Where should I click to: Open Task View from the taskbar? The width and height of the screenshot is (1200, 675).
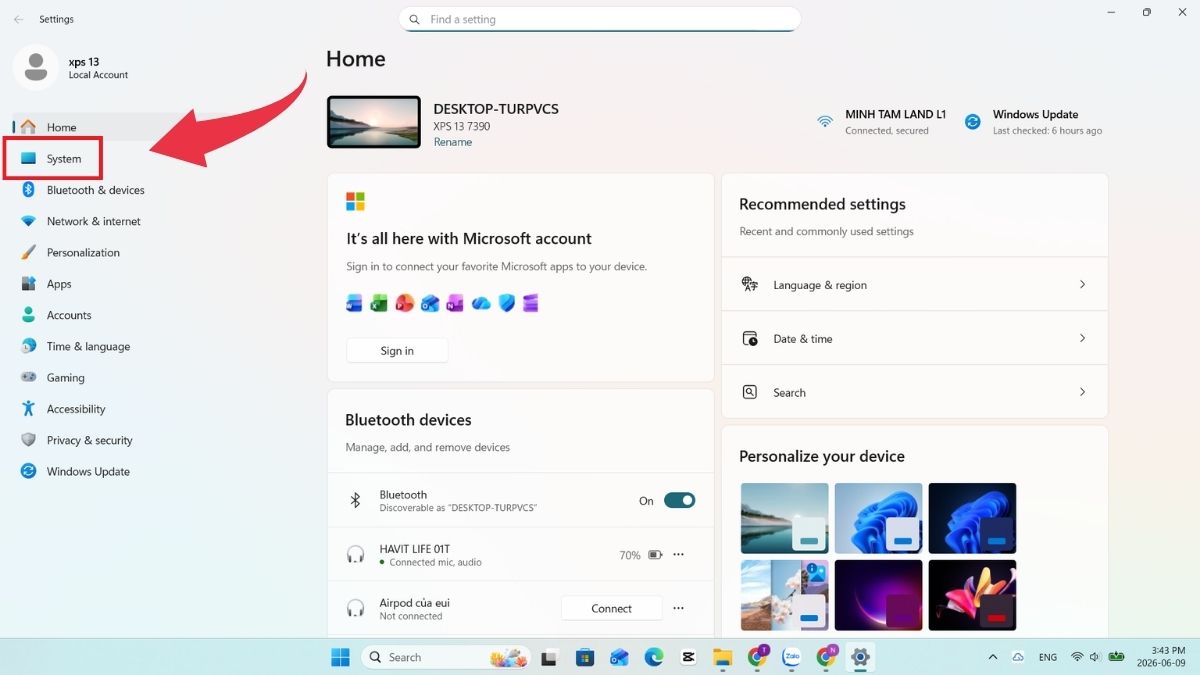[x=549, y=657]
